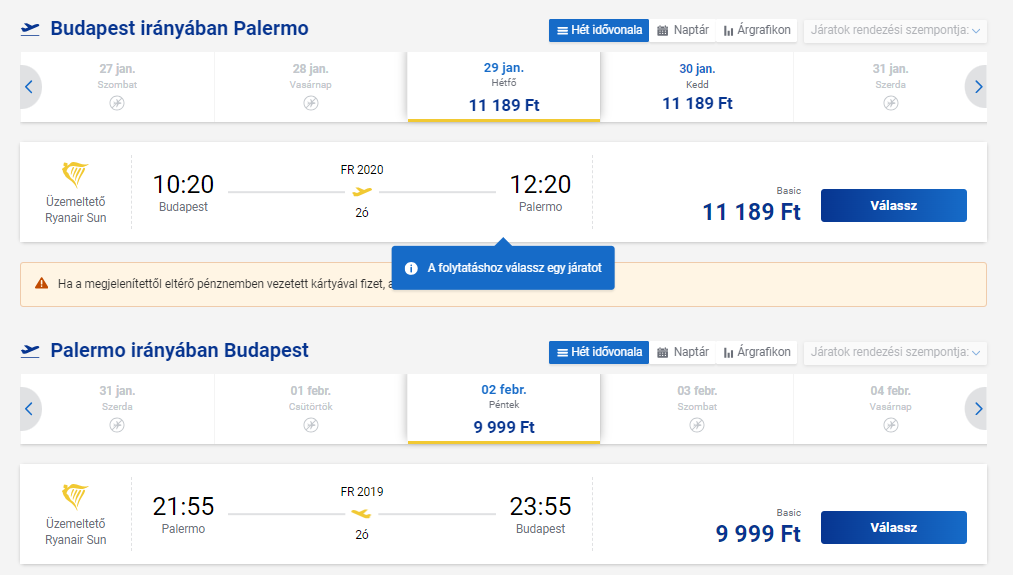Switch outbound view to Árgrafikon
The image size is (1013, 575).
(757, 30)
